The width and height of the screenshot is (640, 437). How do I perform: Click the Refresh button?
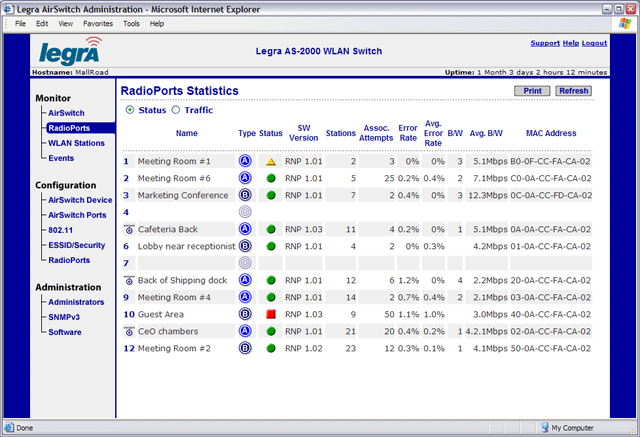pos(573,91)
